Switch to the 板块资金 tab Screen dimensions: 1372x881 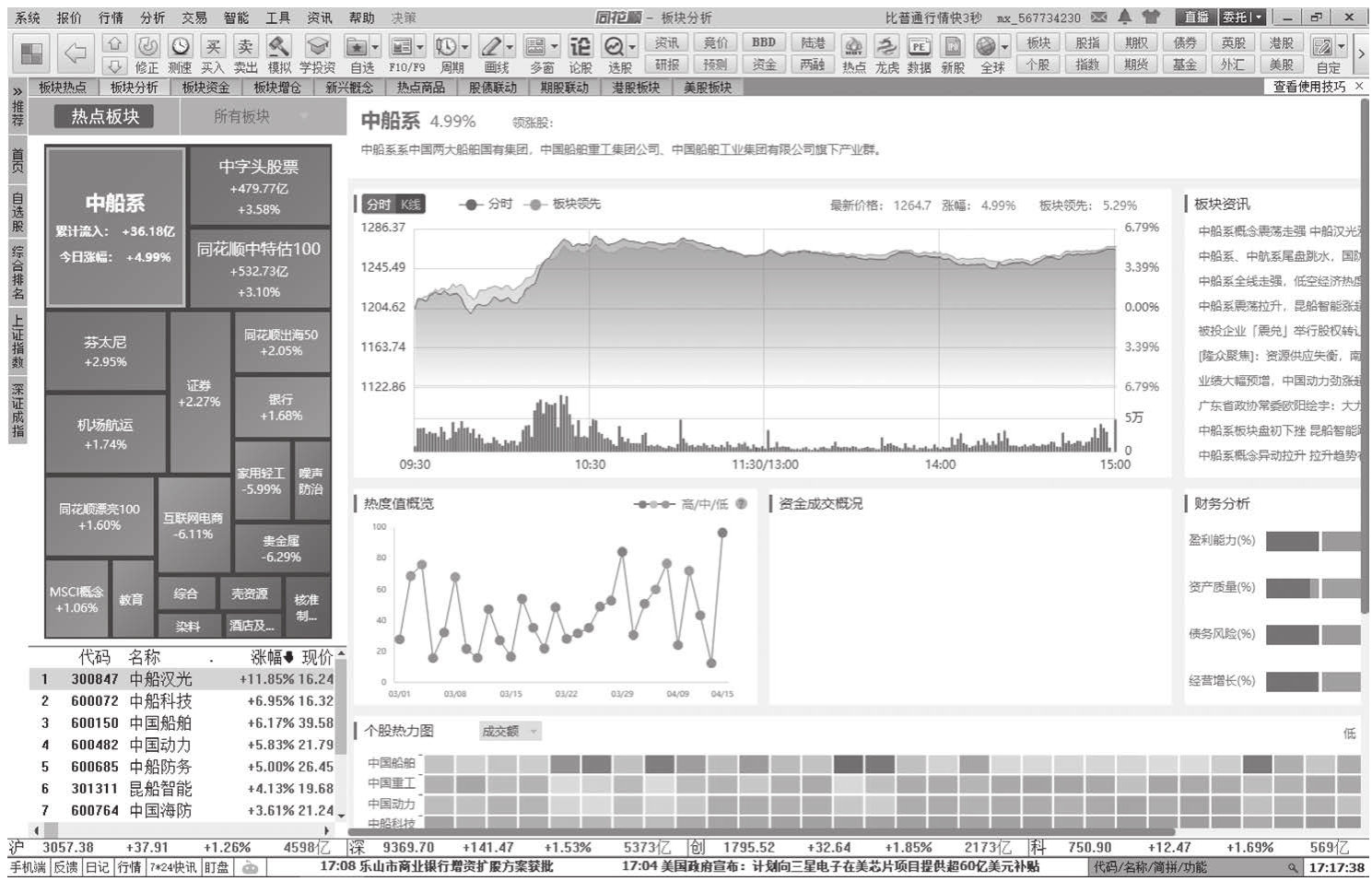pos(205,88)
